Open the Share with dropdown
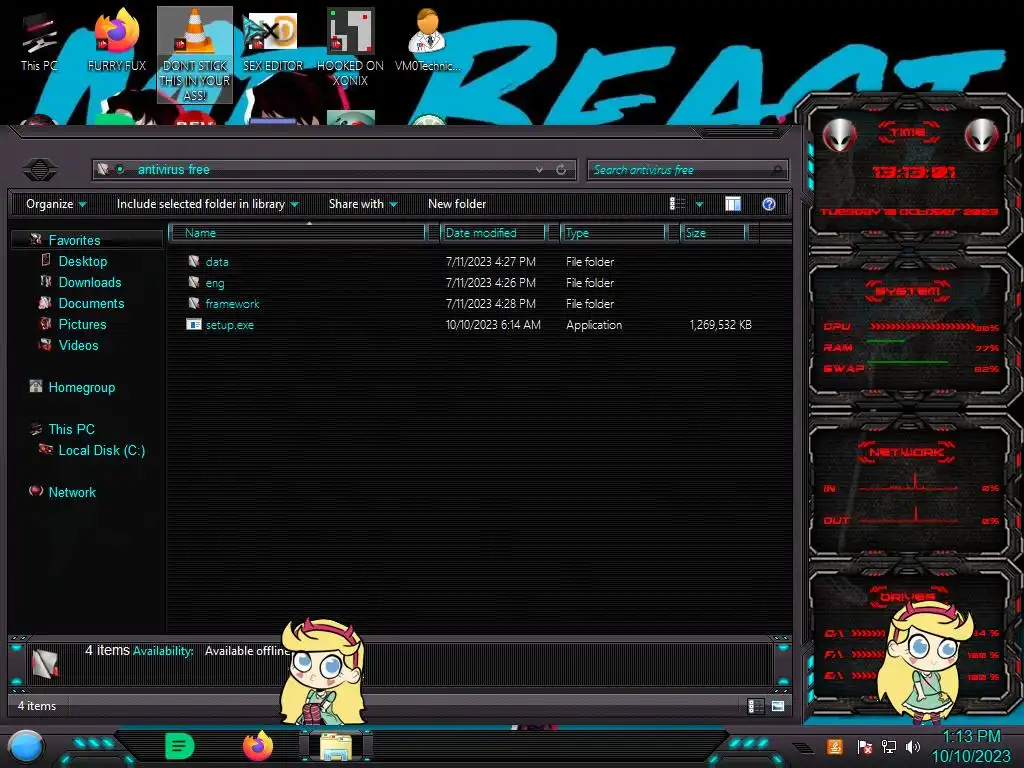Image resolution: width=1024 pixels, height=768 pixels. click(363, 204)
